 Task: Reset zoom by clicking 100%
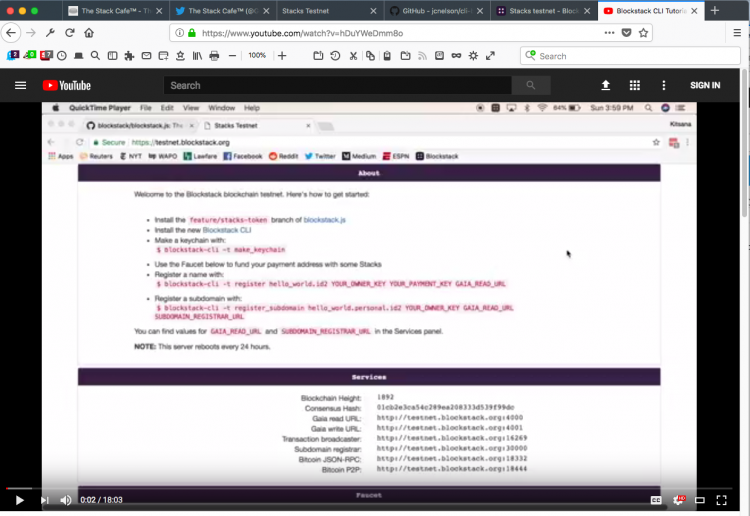click(x=257, y=55)
